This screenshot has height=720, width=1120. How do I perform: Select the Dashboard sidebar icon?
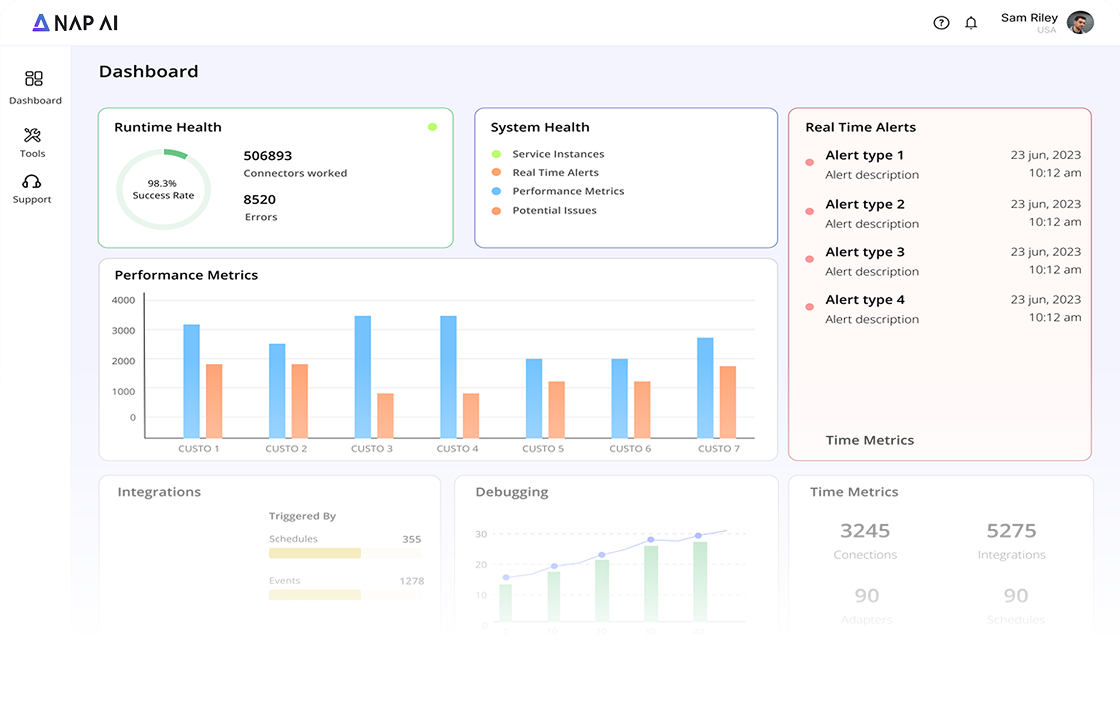click(x=34, y=79)
